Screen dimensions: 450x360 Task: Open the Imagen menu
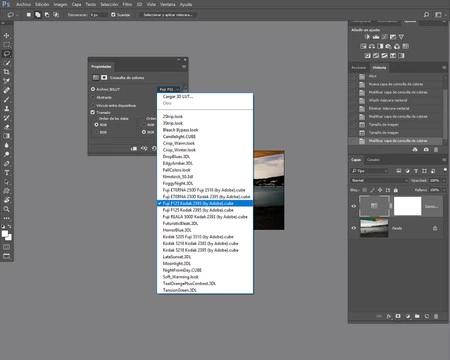tap(60, 4)
